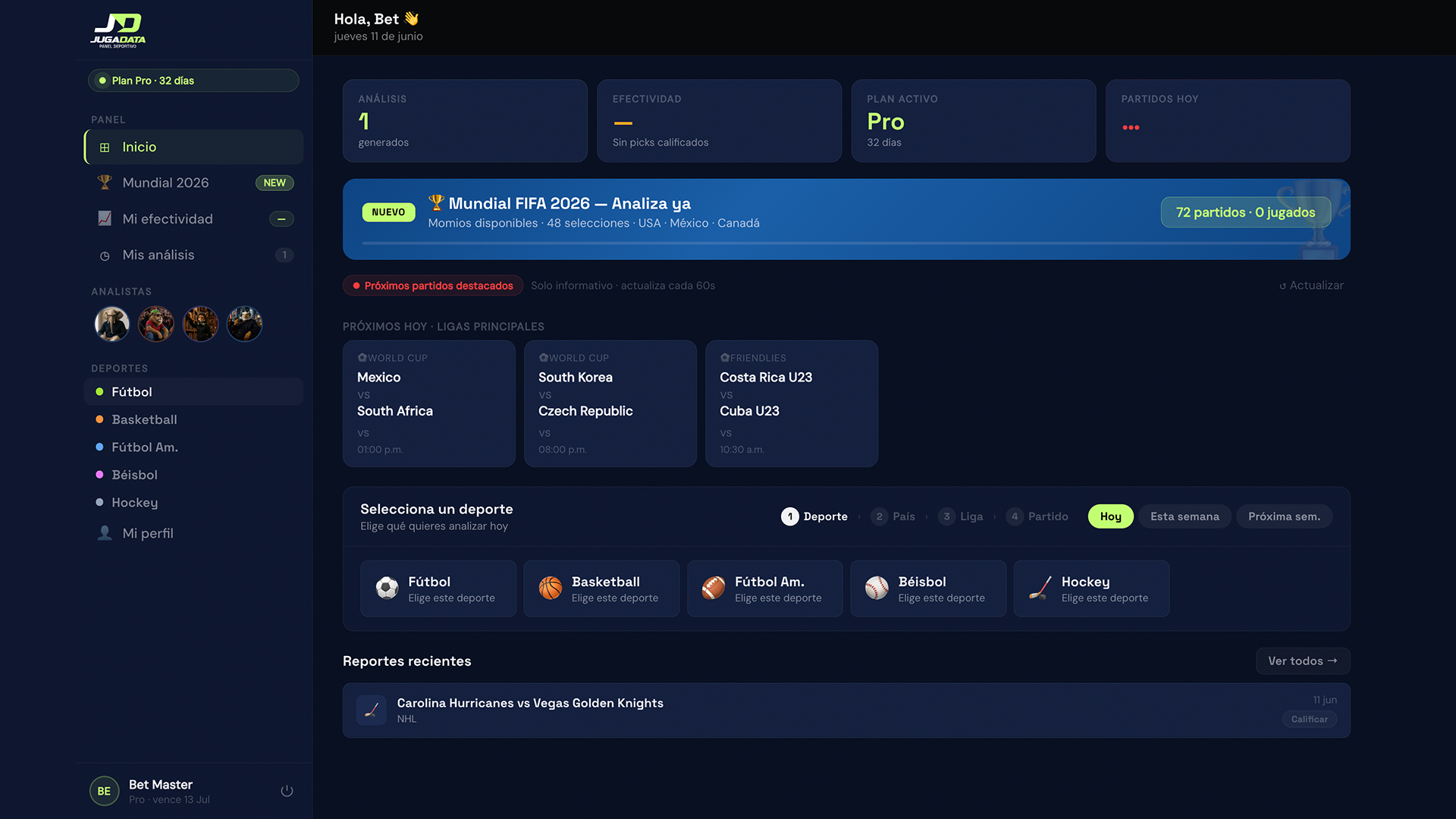Select Hockey in Deportes sidebar
The image size is (1456, 819).
[193, 502]
